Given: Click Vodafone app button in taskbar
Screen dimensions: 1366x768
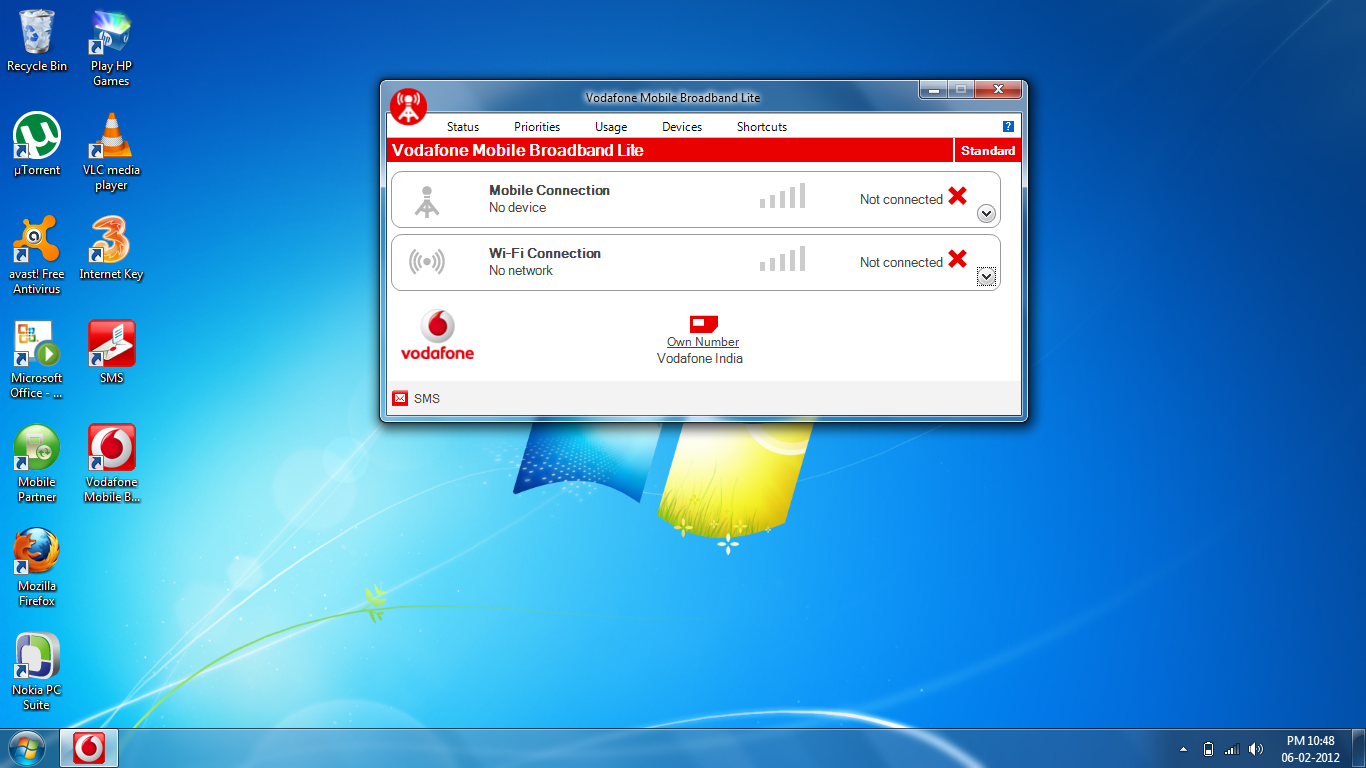Looking at the screenshot, I should click(x=89, y=748).
